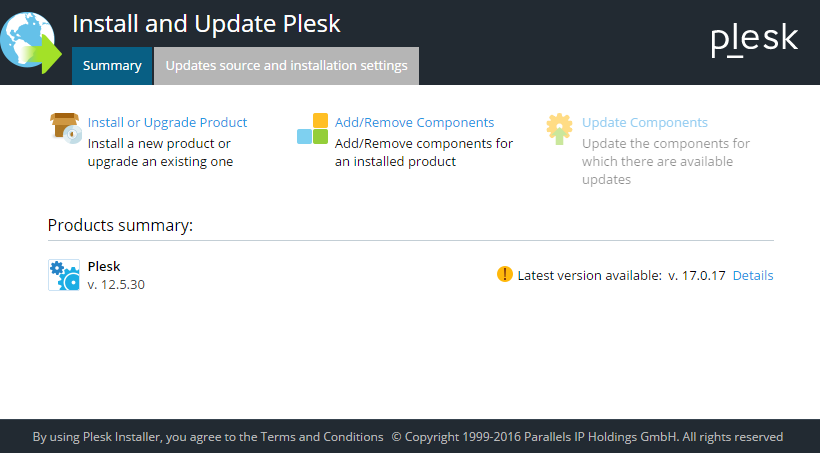This screenshot has width=820, height=453.
Task: Click the Plesk logo at top right
Action: [x=754, y=39]
